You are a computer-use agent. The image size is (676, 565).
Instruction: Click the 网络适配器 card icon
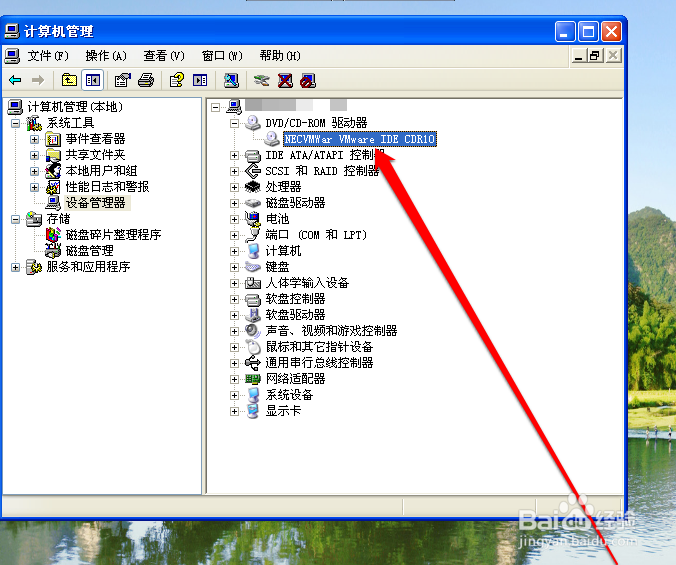[253, 379]
